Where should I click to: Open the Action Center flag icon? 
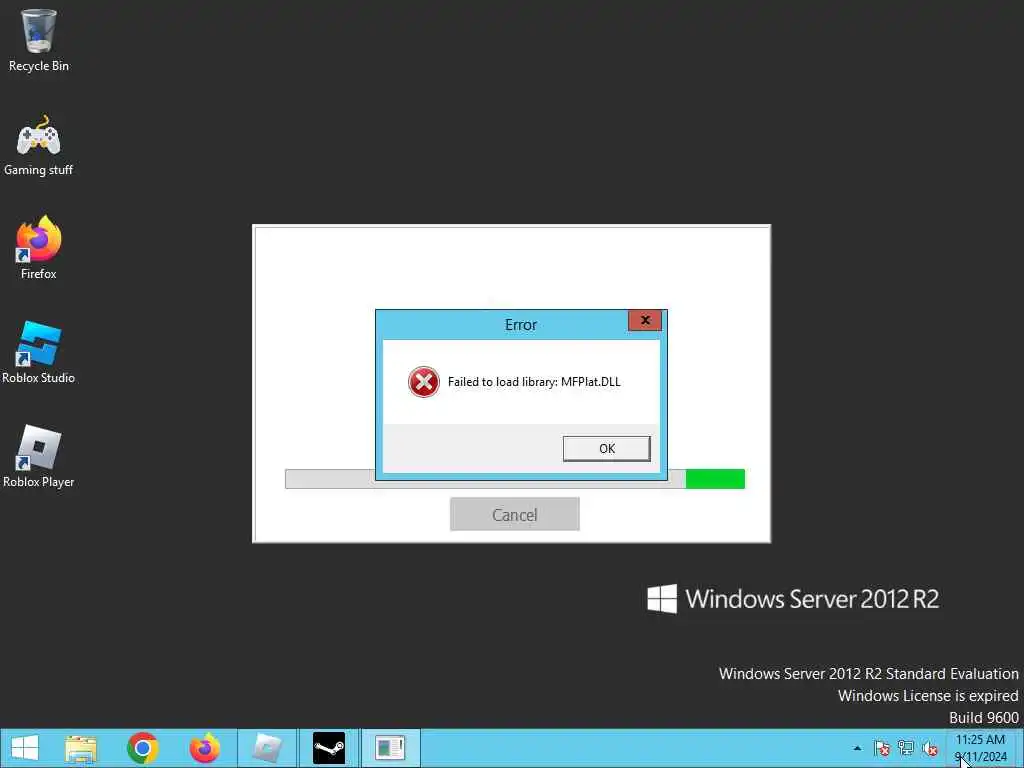(882, 748)
